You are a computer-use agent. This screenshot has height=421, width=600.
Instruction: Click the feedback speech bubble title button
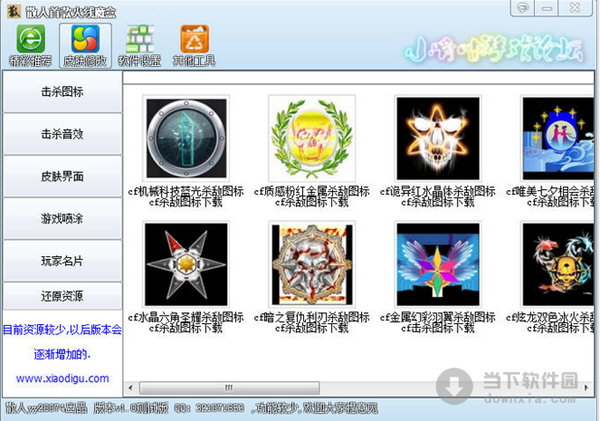(x=522, y=8)
